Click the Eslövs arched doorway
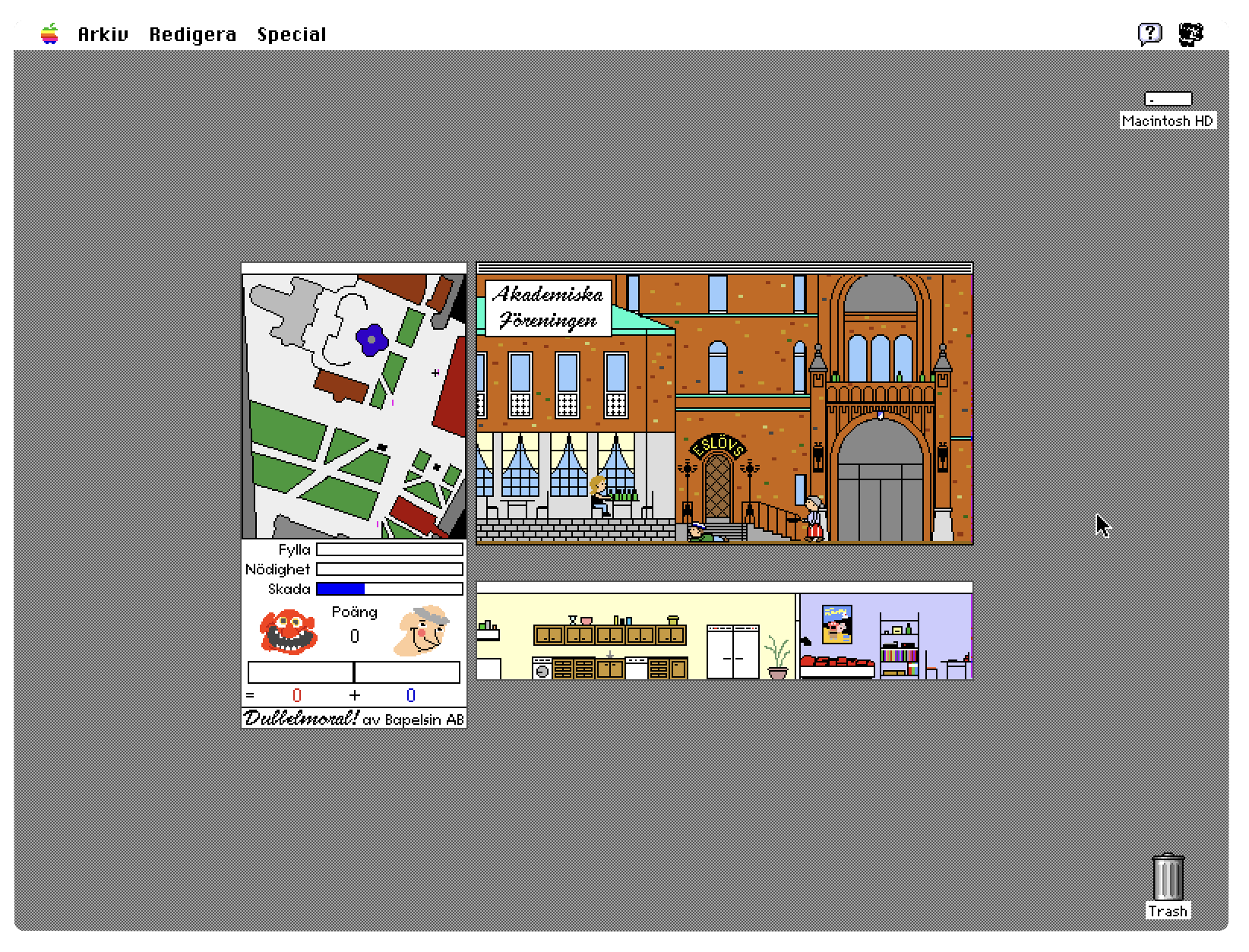The width and height of the screenshot is (1249, 952). pos(717,486)
